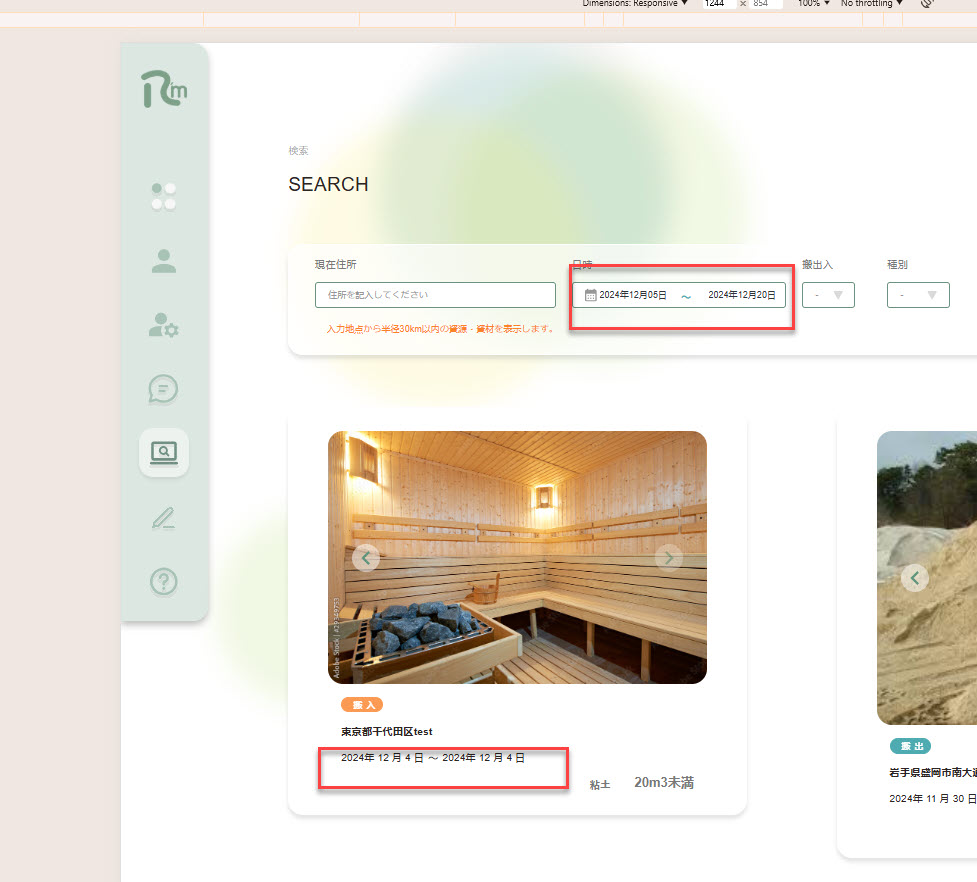Expand the 種別 dropdown
The width and height of the screenshot is (977, 882).
(918, 295)
